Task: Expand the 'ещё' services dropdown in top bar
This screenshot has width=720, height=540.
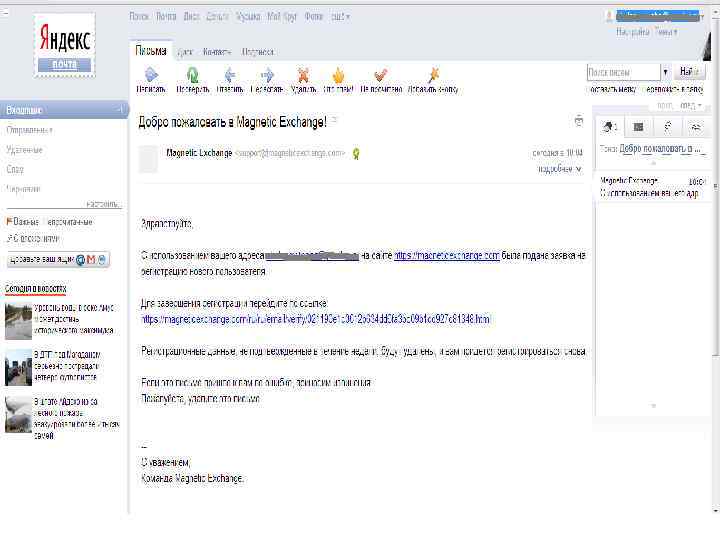Action: coord(340,17)
